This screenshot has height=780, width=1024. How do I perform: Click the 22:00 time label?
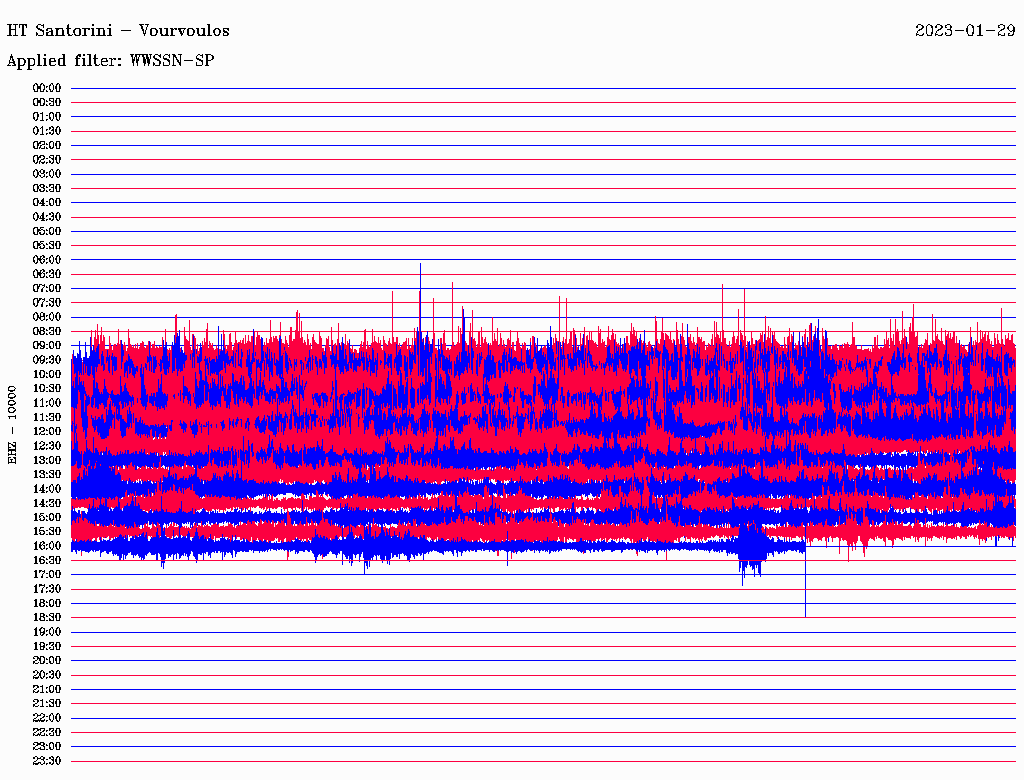47,717
